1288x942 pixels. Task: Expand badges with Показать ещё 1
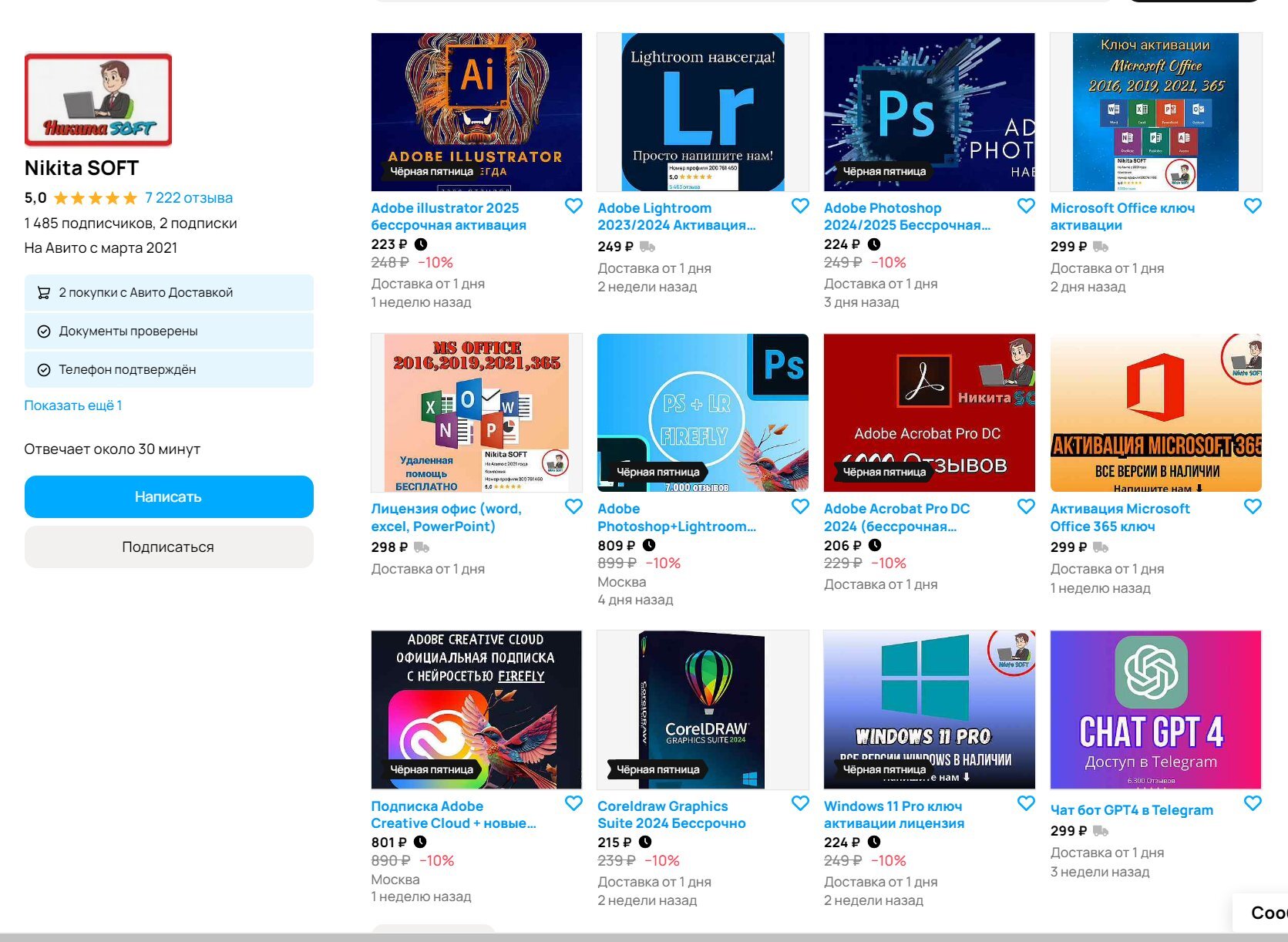pyautogui.click(x=73, y=405)
